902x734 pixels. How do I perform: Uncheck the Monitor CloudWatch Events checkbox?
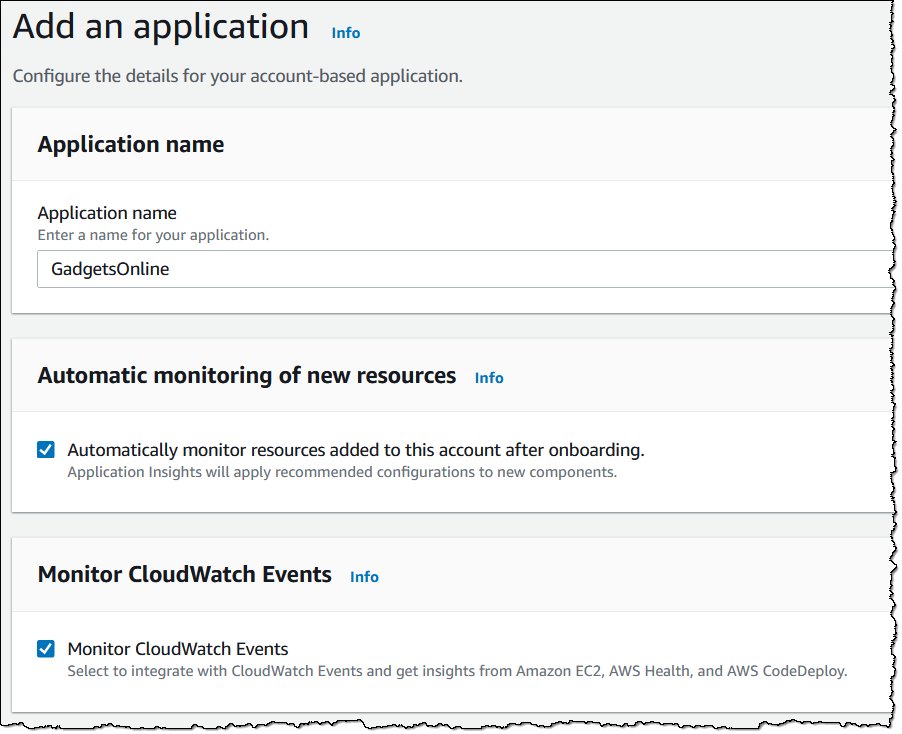45,648
